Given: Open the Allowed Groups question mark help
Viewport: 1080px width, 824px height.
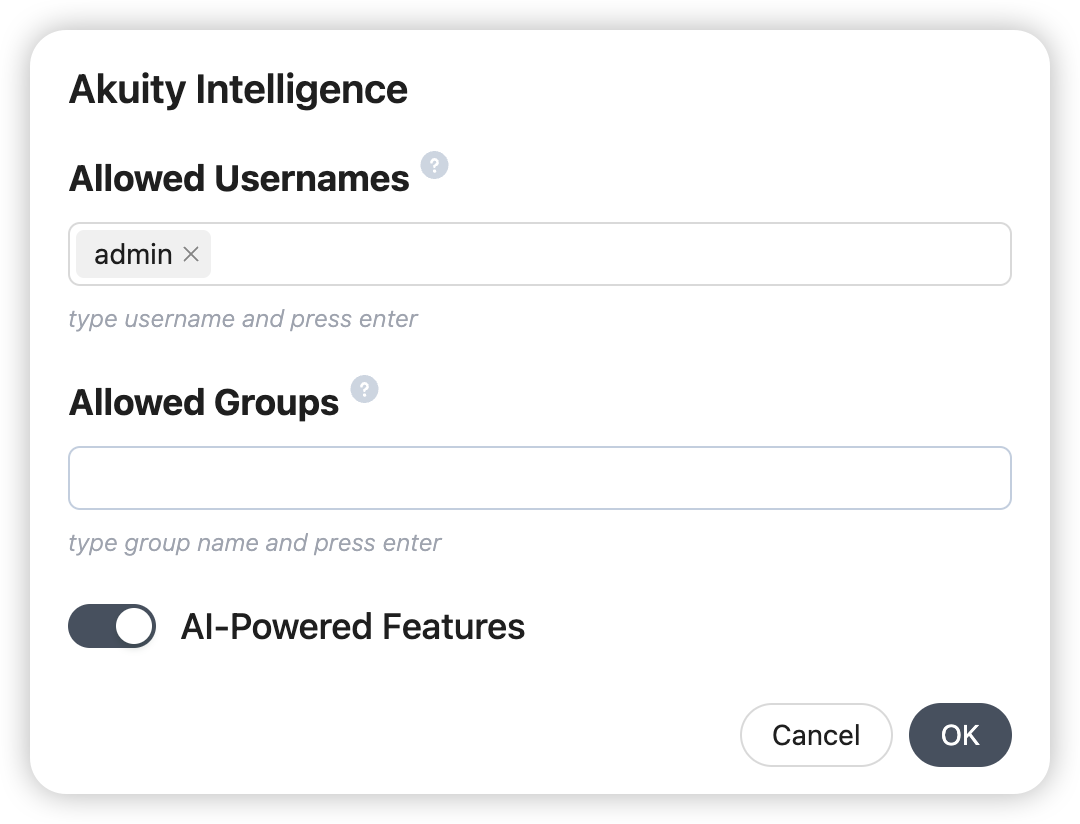Looking at the screenshot, I should [364, 389].
